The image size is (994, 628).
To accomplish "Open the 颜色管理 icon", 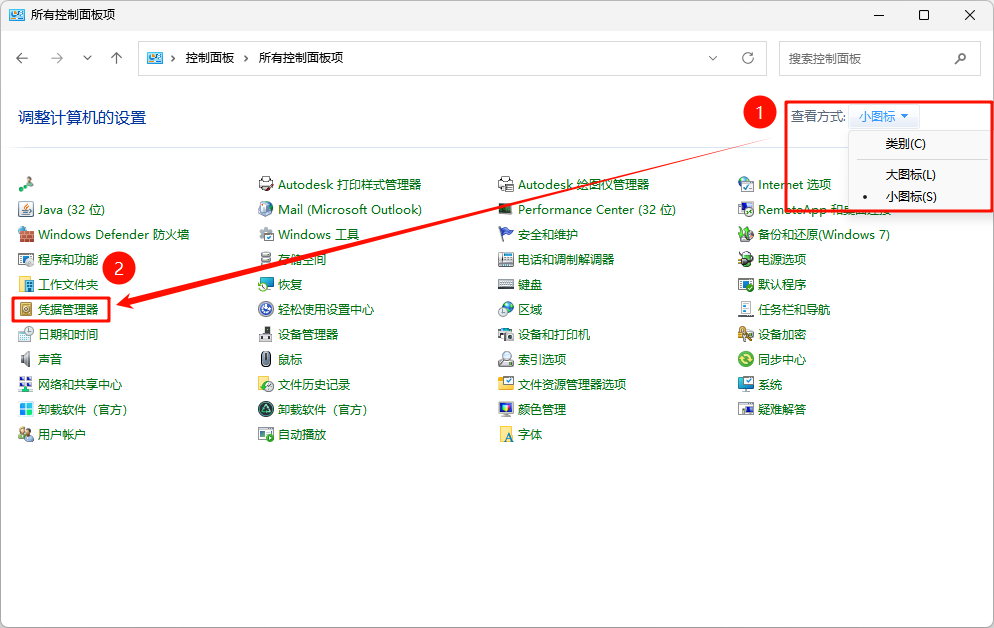I will click(506, 410).
